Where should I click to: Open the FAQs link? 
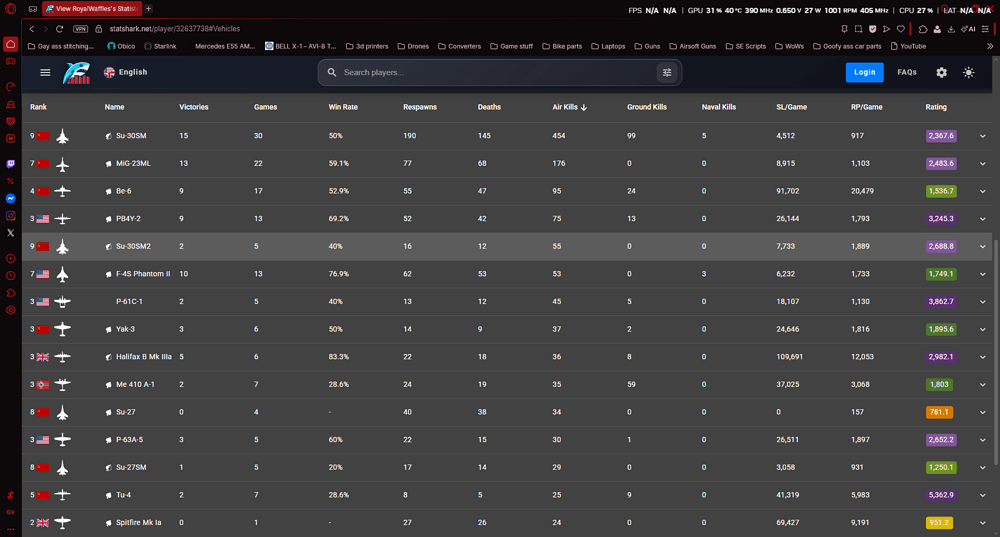coord(907,72)
